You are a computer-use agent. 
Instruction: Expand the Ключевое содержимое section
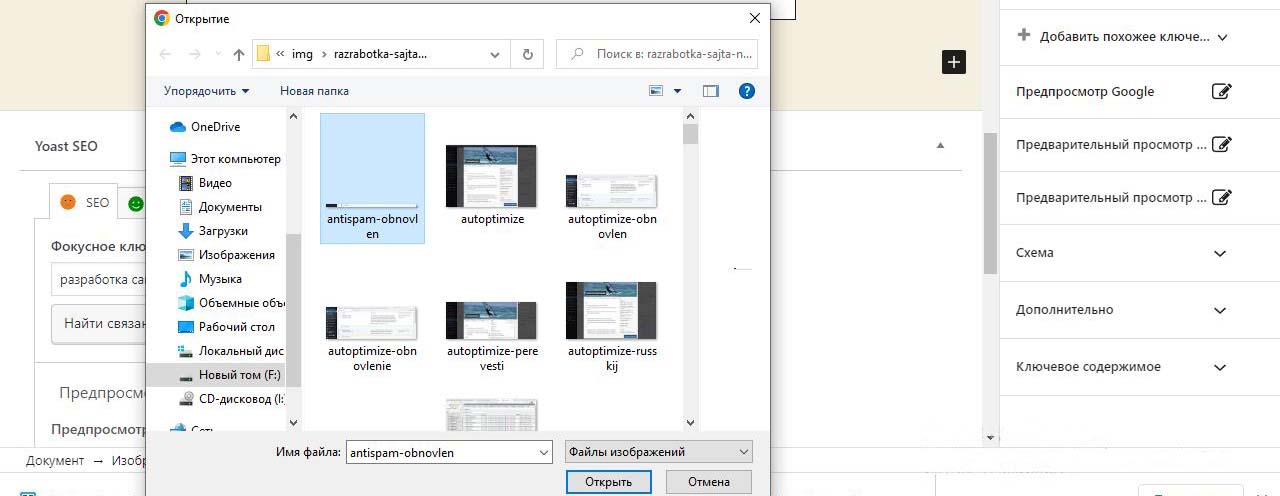click(x=1220, y=367)
